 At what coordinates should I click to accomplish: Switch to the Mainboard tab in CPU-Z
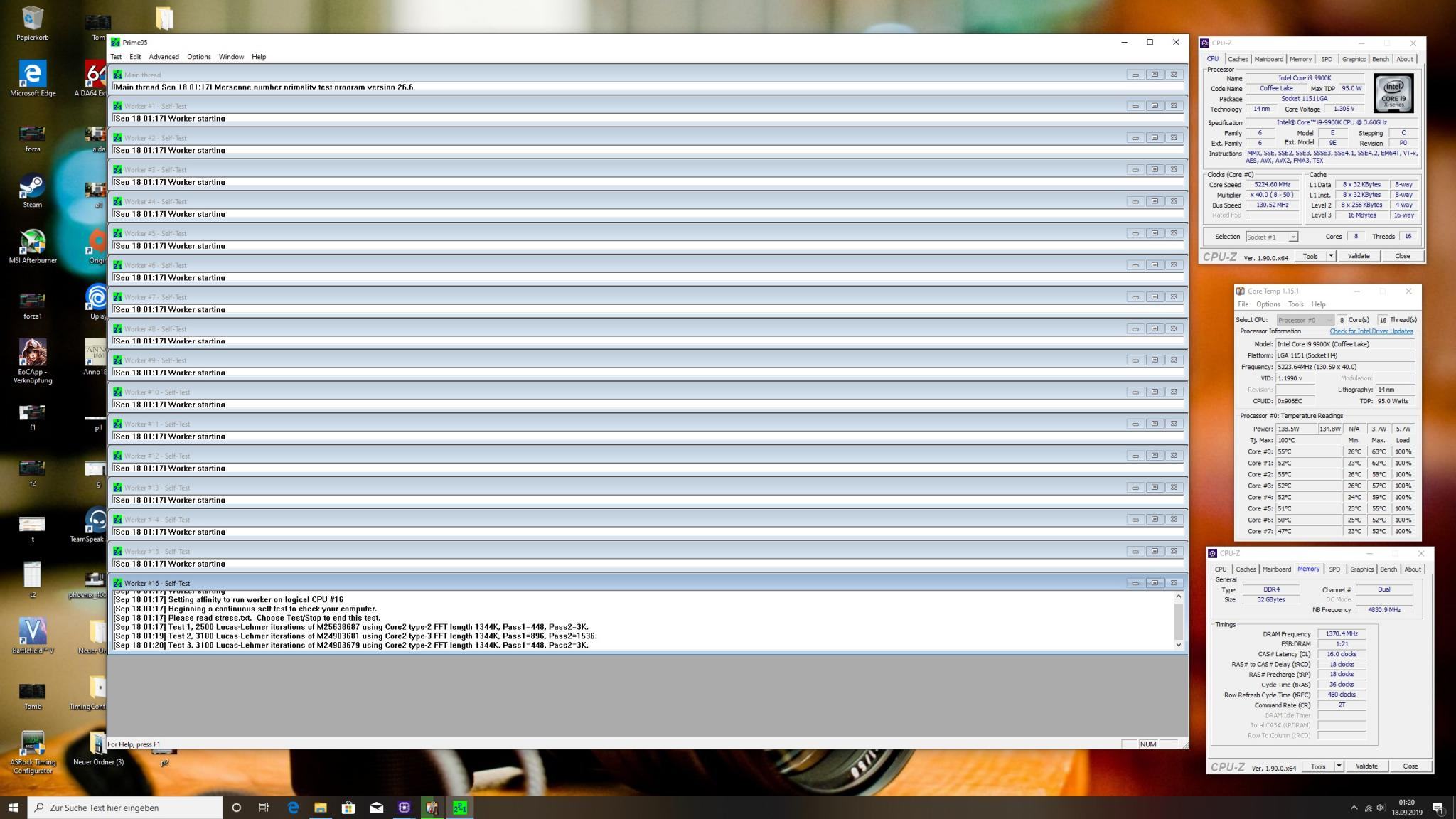coord(1268,59)
